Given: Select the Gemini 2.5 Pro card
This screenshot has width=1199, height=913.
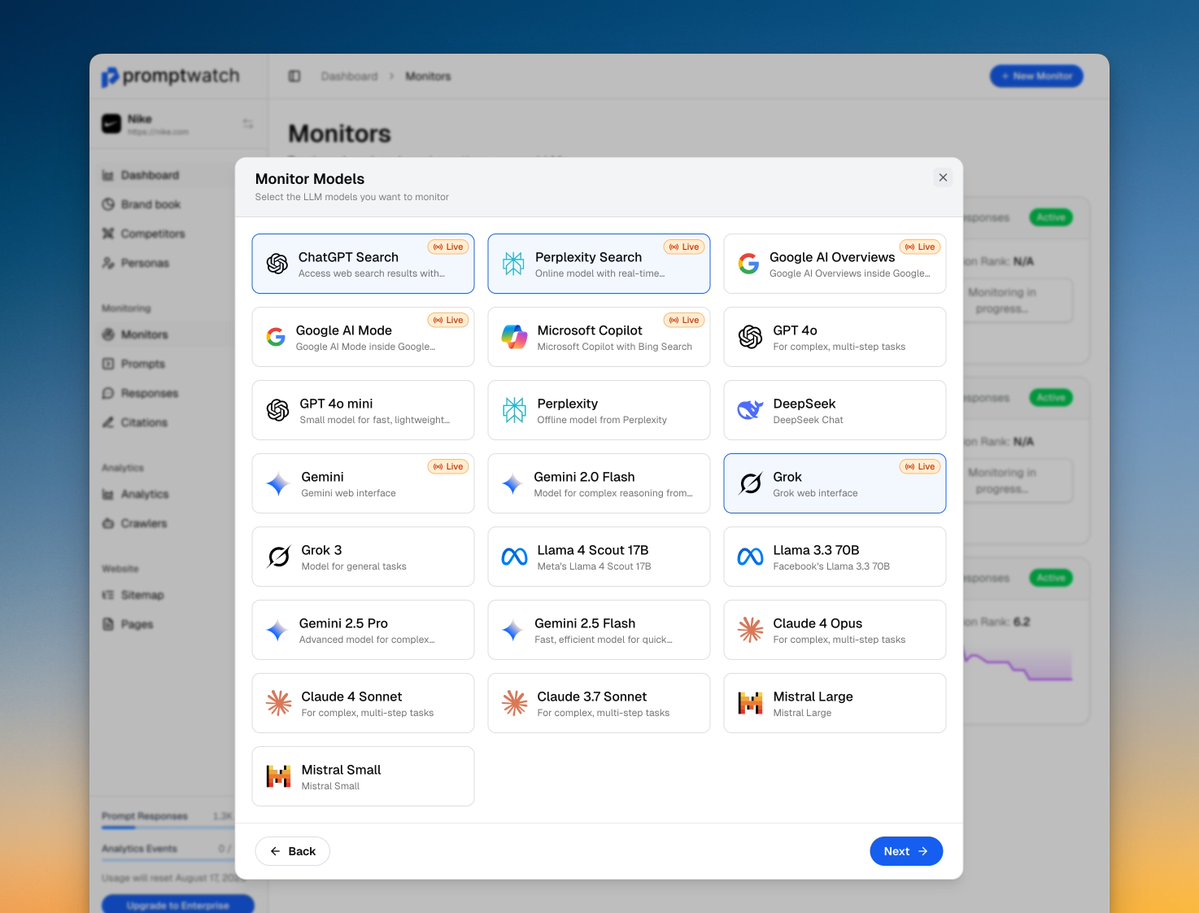Looking at the screenshot, I should tap(363, 629).
